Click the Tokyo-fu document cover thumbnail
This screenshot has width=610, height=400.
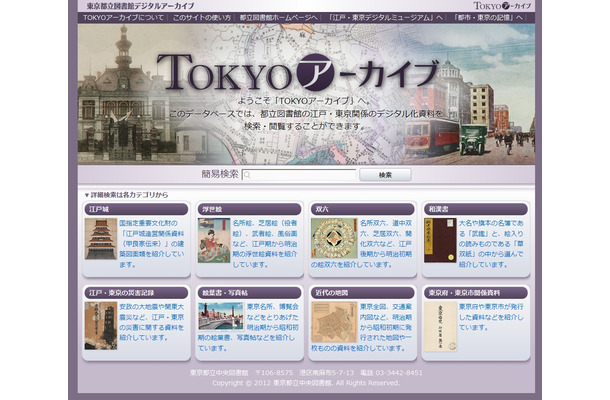coord(440,327)
